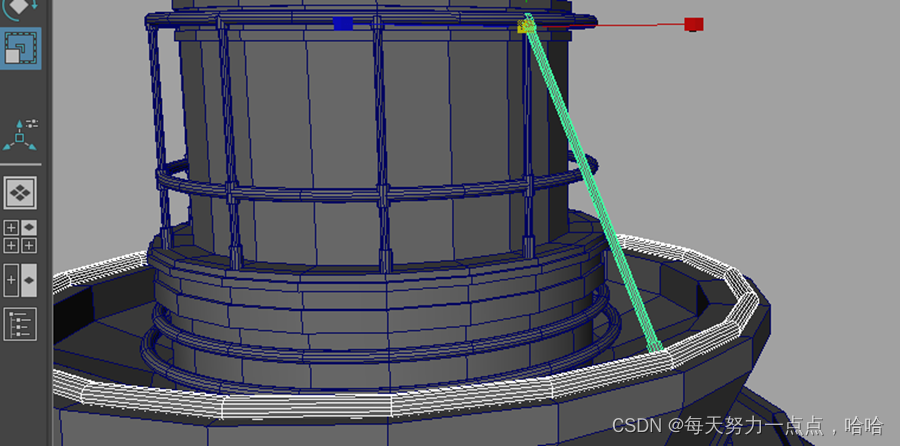
Task: Switch to two-pane side-by-side layout
Action: pos(20,280)
